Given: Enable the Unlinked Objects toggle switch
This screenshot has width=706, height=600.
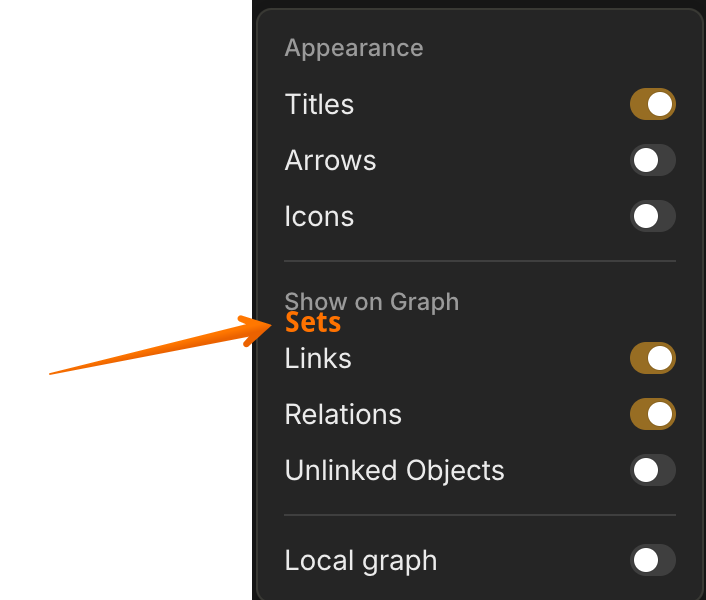Looking at the screenshot, I should point(652,470).
